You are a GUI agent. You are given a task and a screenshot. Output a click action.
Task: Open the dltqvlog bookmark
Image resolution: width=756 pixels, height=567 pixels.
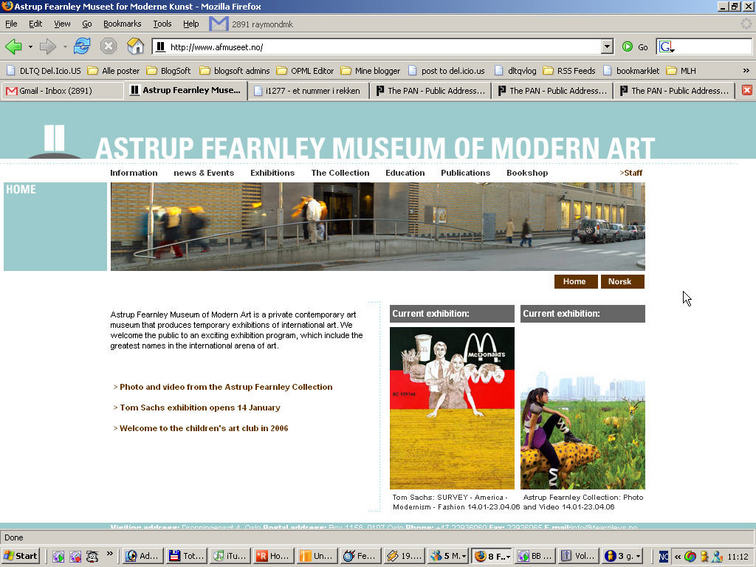coord(515,71)
